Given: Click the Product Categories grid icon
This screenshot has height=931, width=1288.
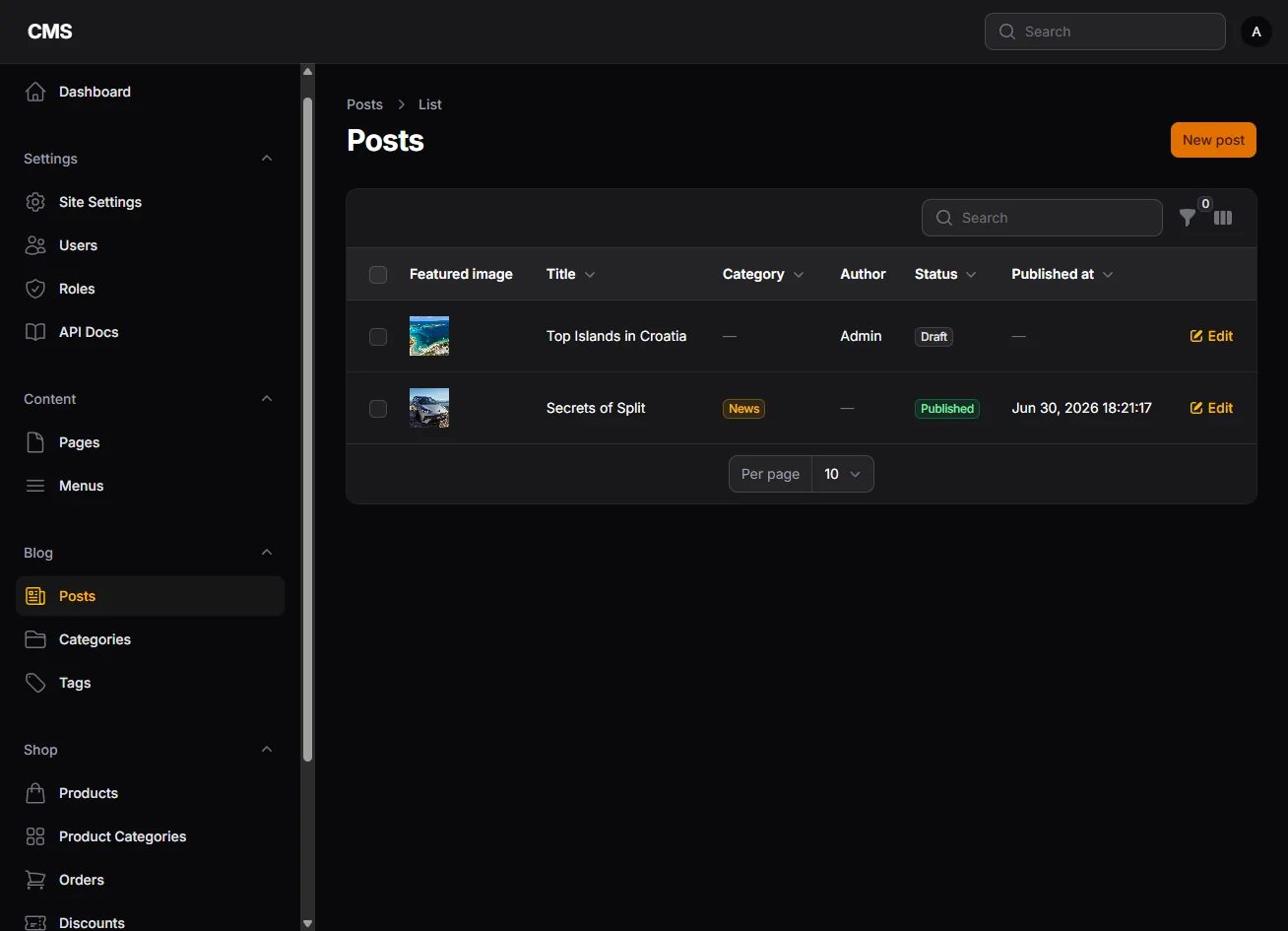Looking at the screenshot, I should click(x=35, y=836).
